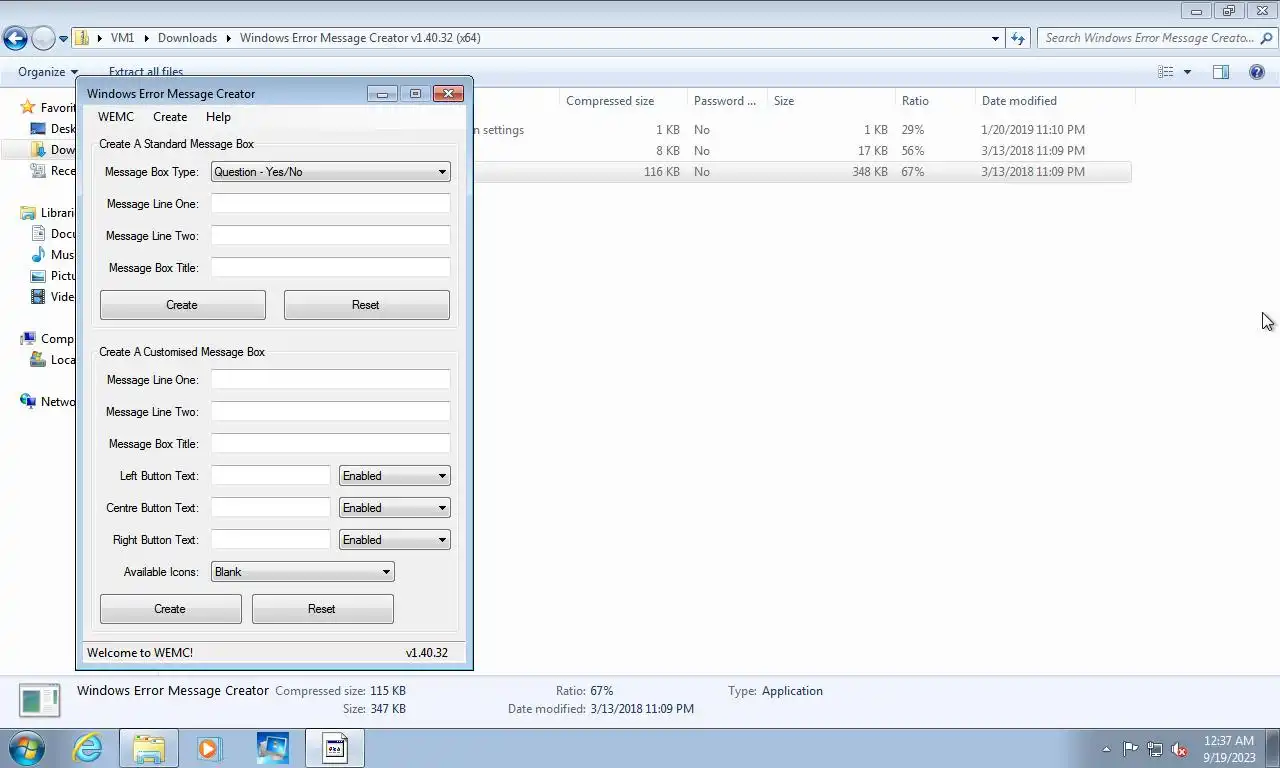1280x768 pixels.
Task: Click customised Message Line Two field
Action: pos(330,412)
